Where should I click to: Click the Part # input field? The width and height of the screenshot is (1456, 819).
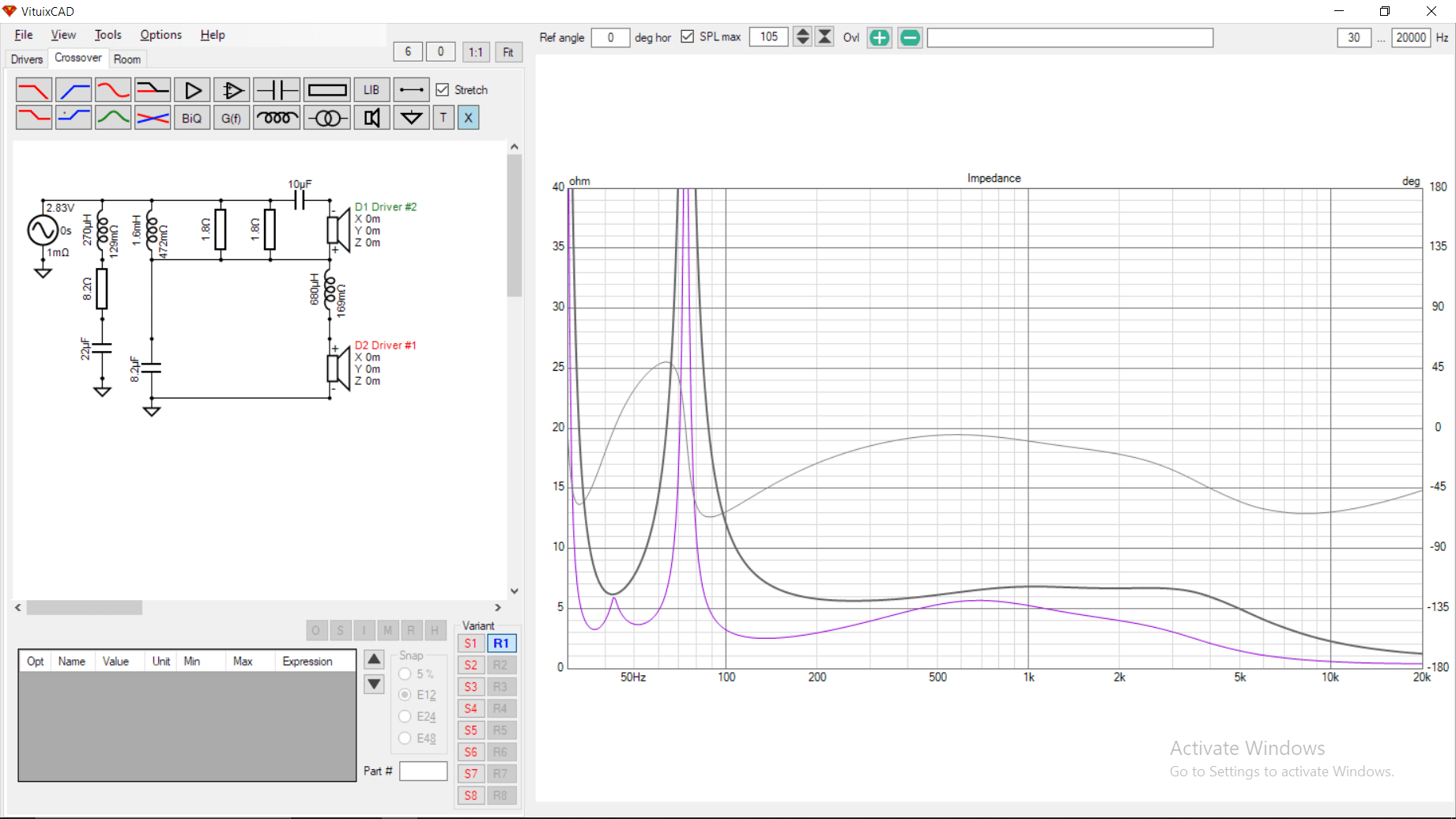pyautogui.click(x=423, y=771)
